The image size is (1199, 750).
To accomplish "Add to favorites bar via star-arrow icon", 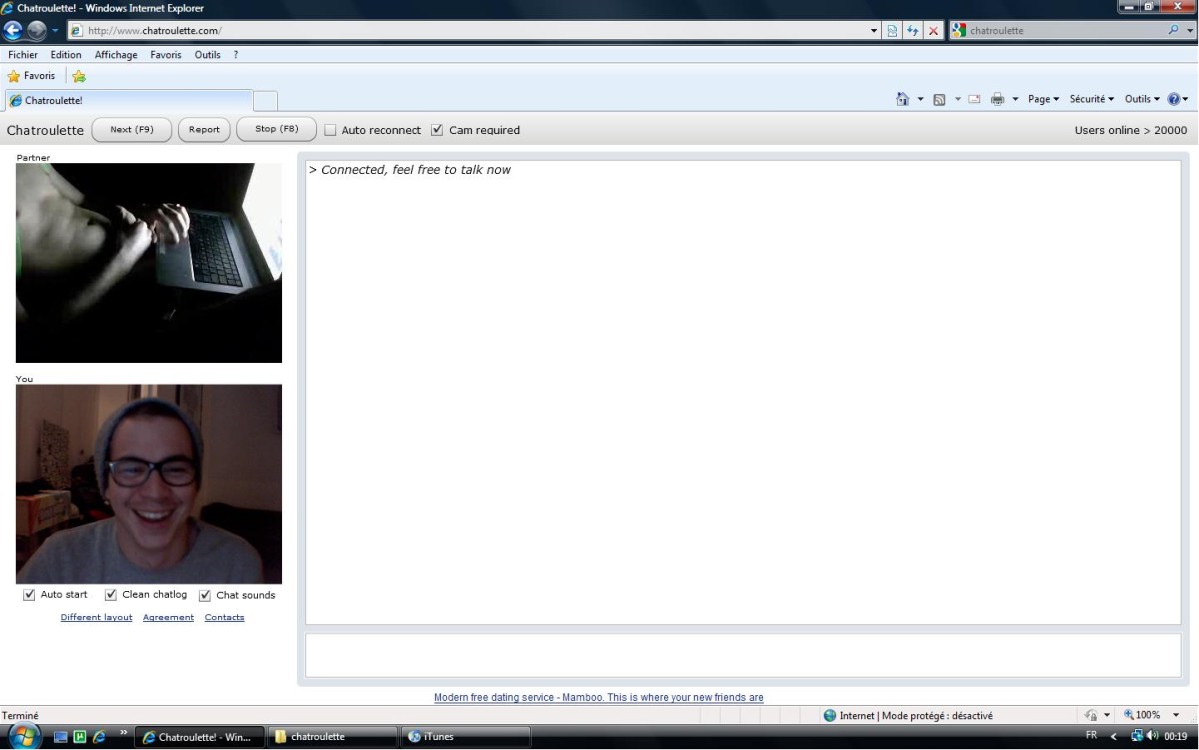I will (79, 76).
